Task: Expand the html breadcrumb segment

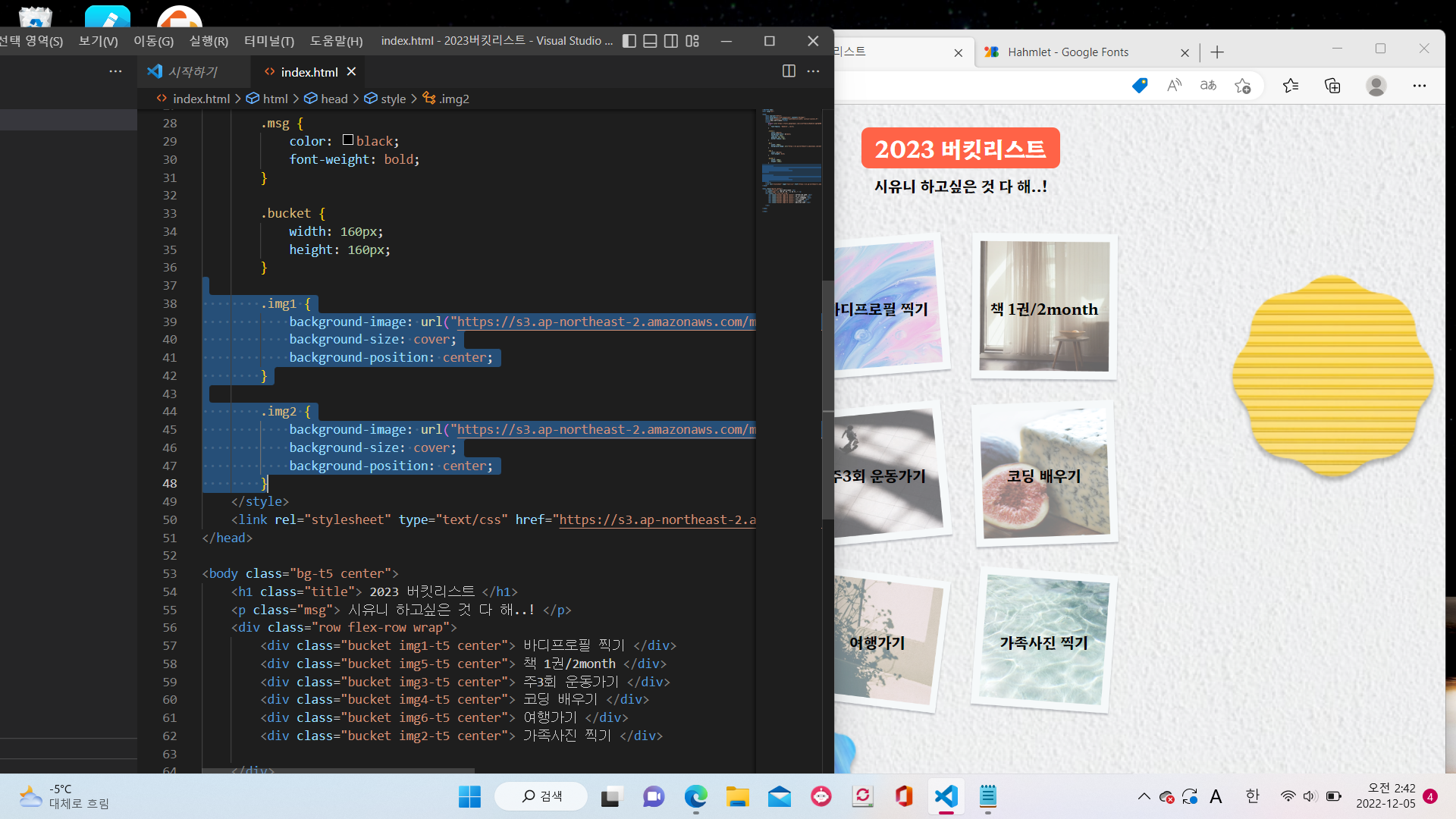Action: point(268,99)
